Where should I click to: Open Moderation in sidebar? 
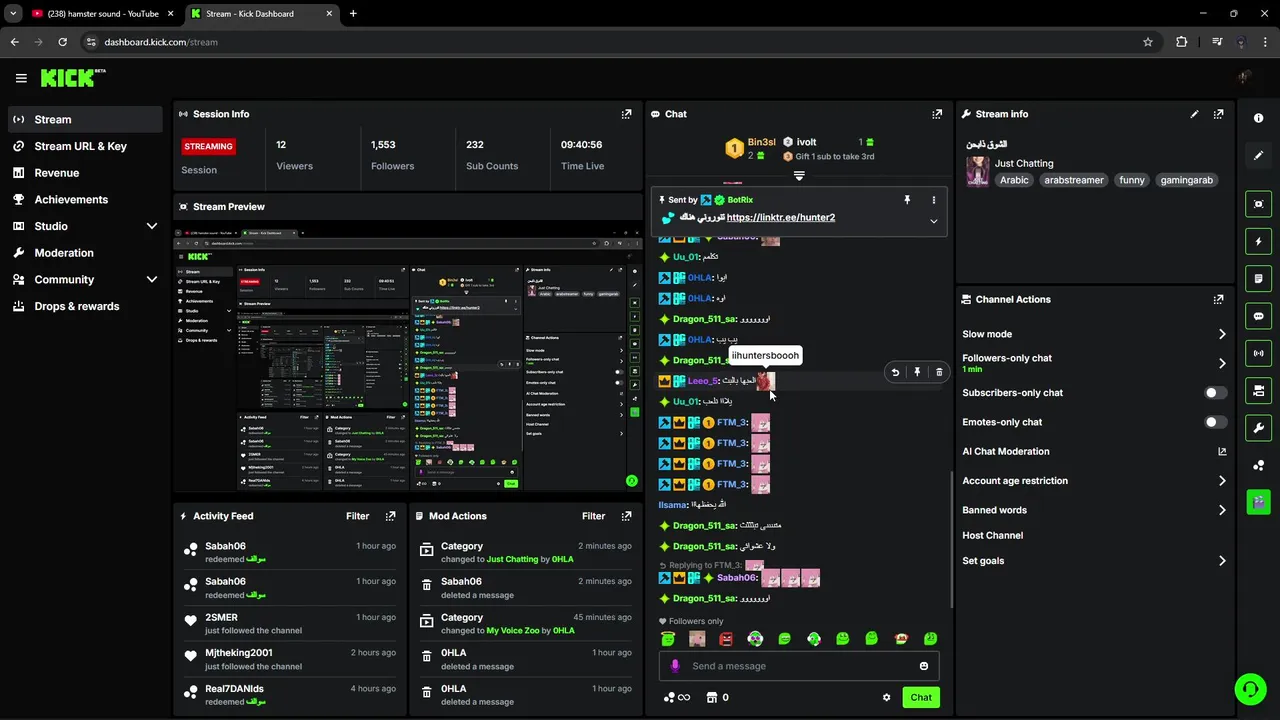coord(85,253)
